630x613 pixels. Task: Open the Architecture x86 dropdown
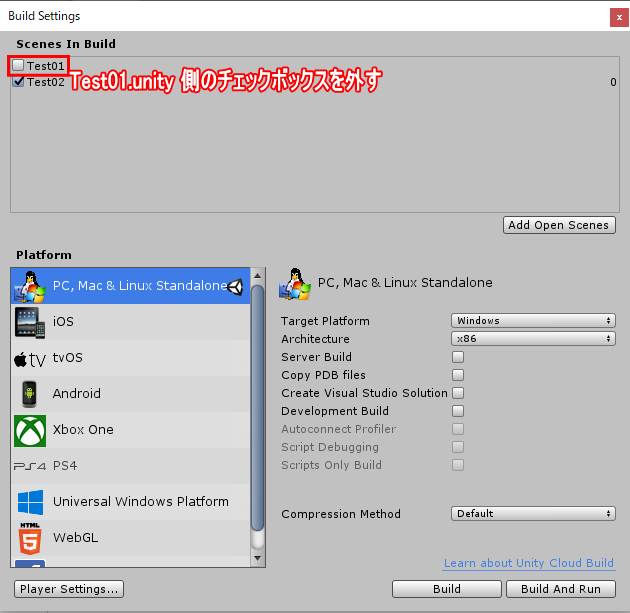(x=533, y=339)
